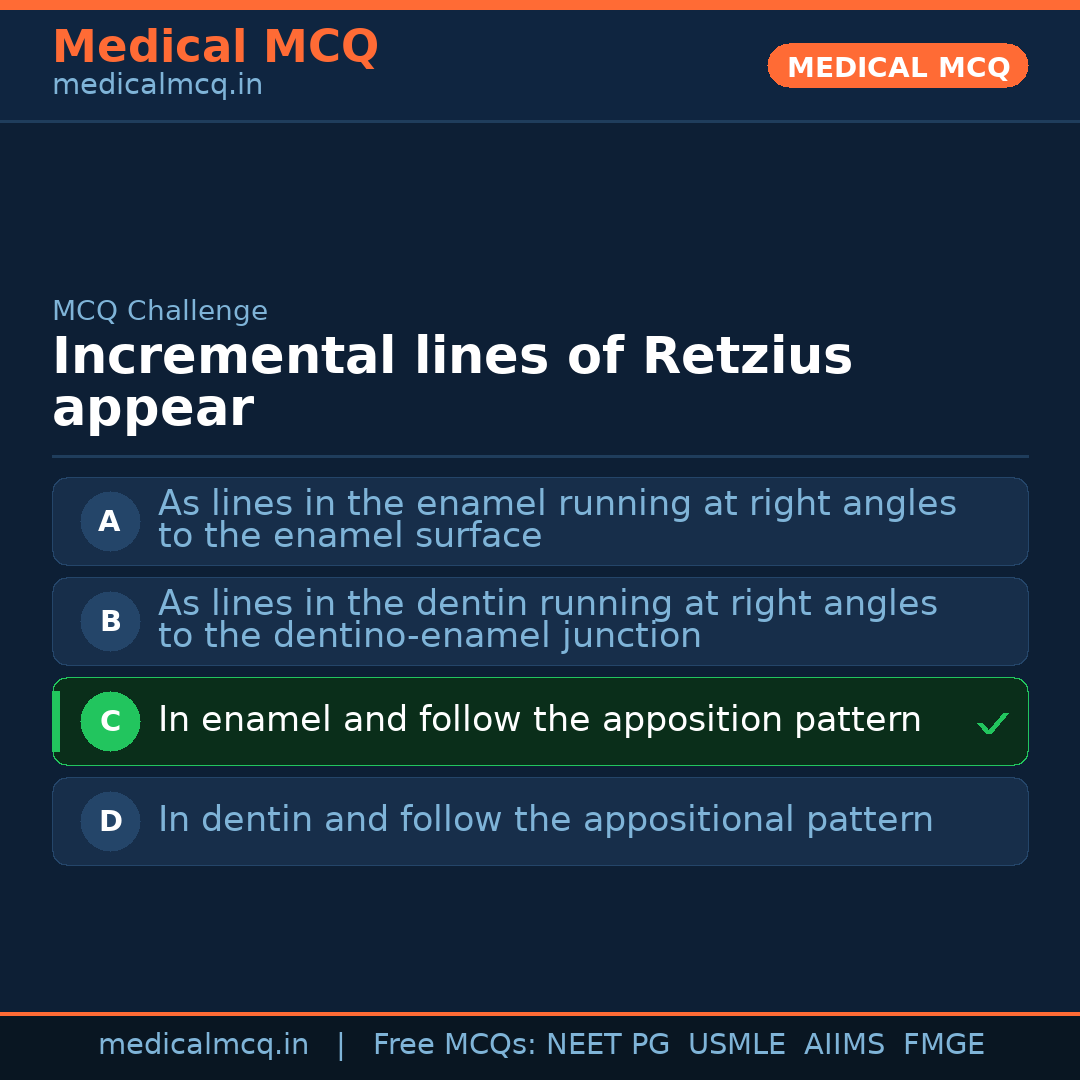Choose answer 'As lines in the enamel running at right angles'
1080x1080 pixels.
[556, 520]
